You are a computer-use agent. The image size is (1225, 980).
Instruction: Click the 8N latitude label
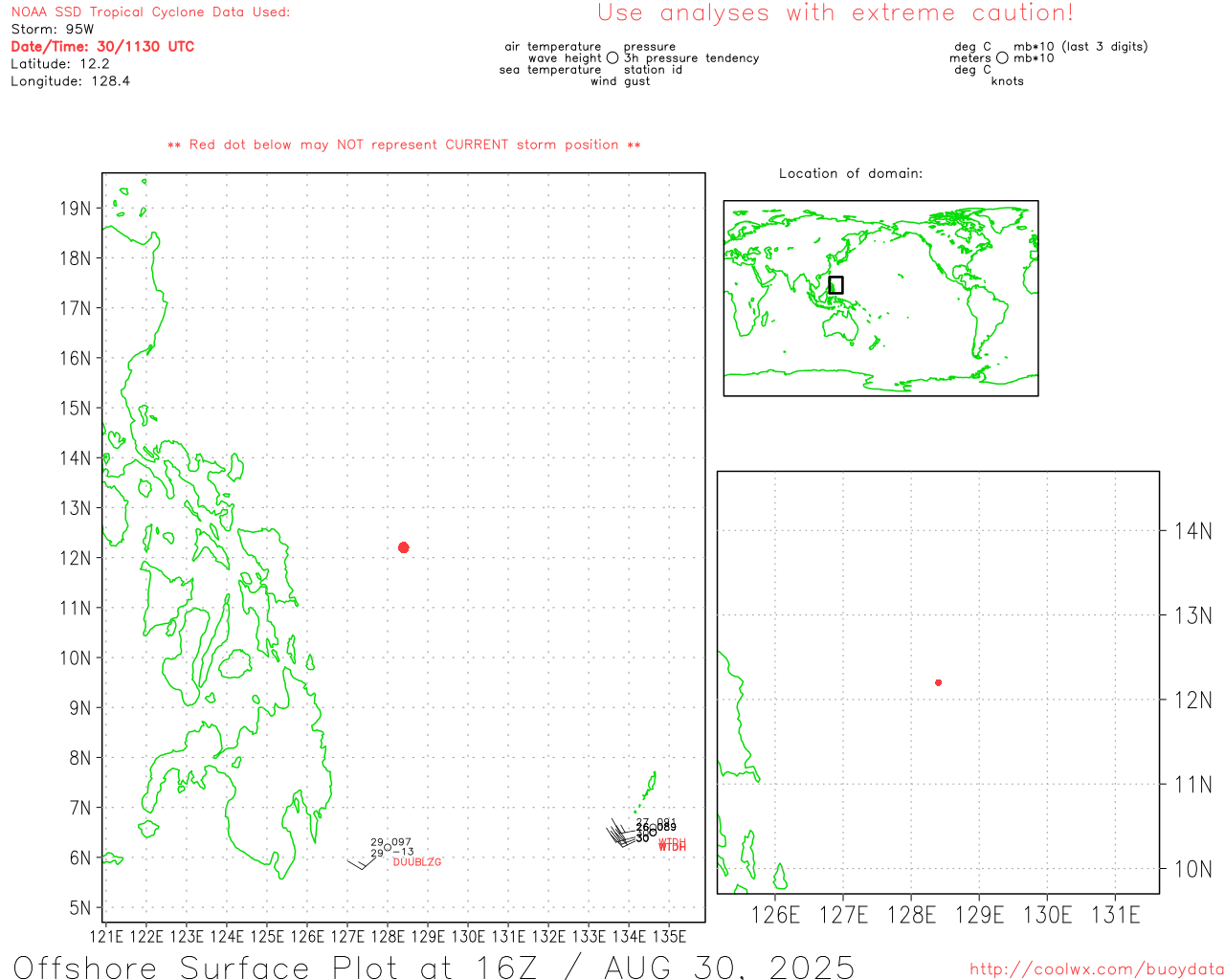pos(80,758)
